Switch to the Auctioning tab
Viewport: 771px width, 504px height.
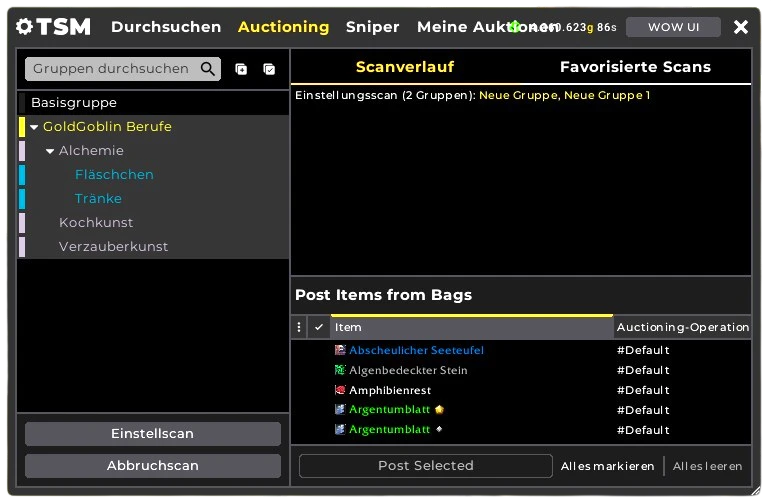tap(284, 27)
